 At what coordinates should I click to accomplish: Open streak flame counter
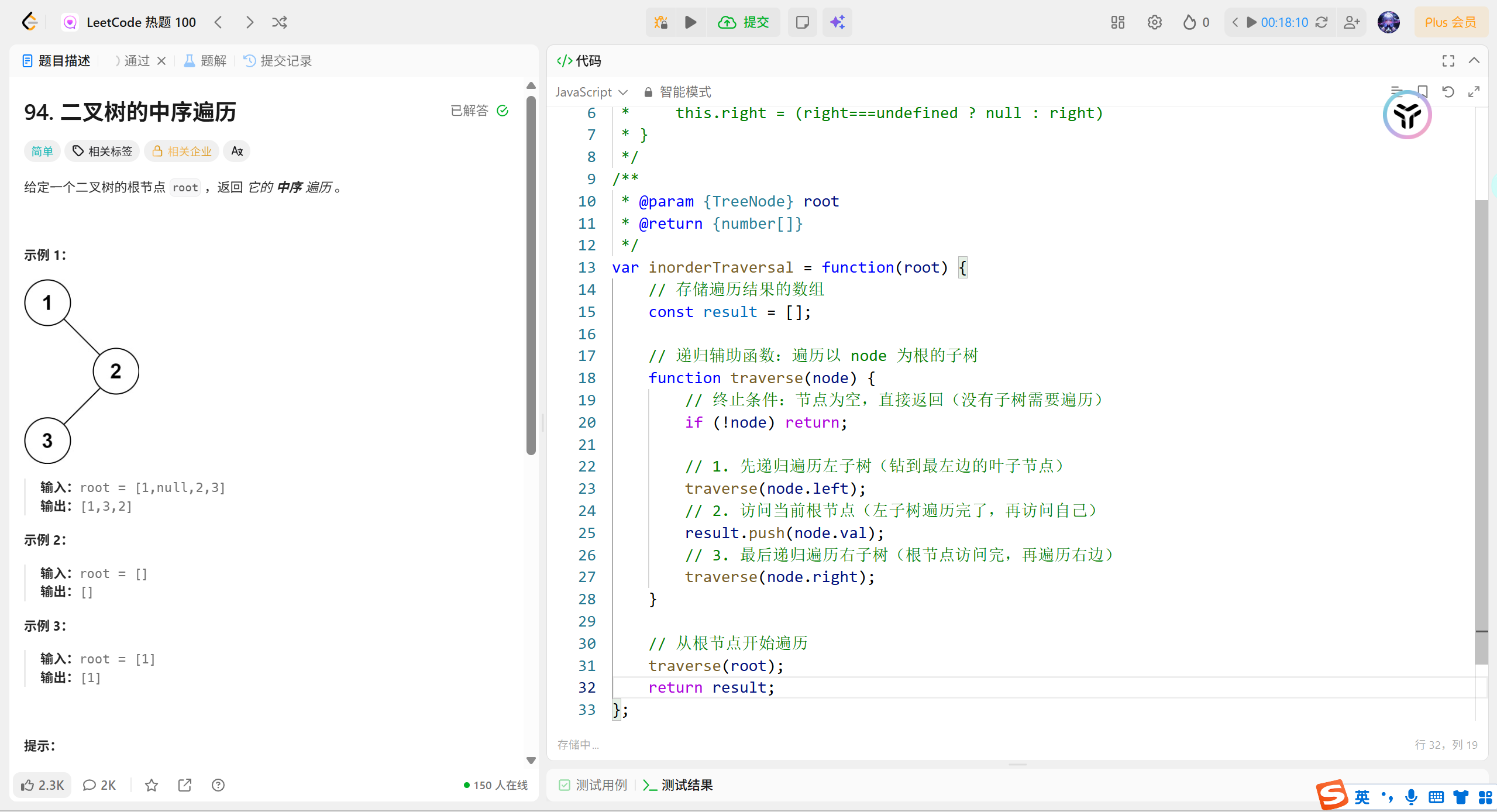click(x=1196, y=22)
